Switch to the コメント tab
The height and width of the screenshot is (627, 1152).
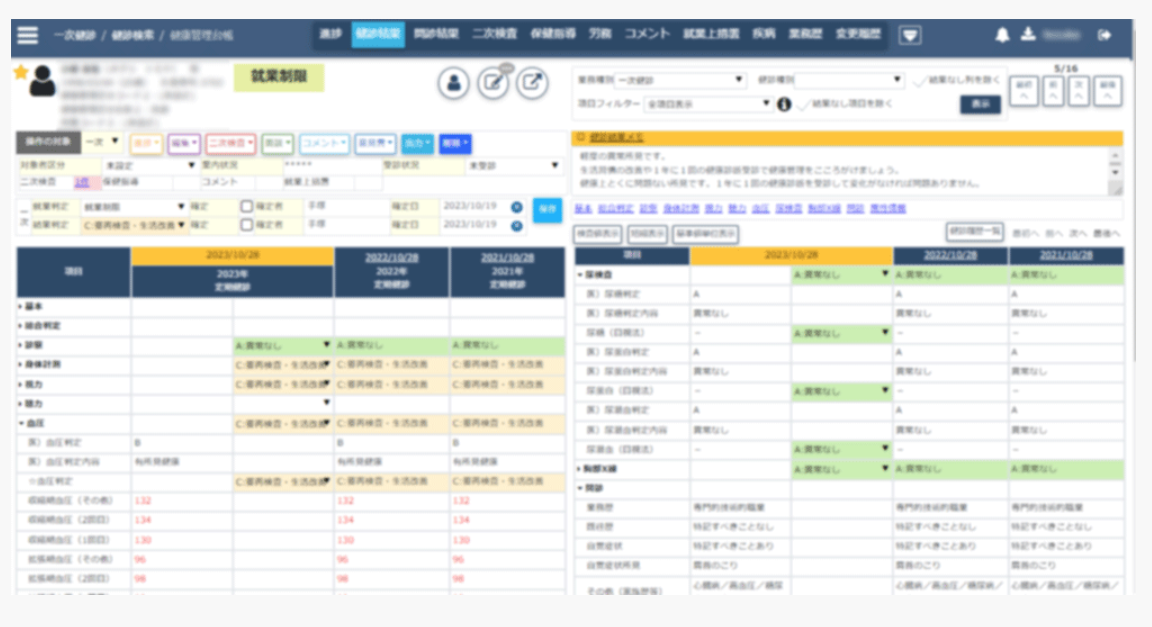647,34
